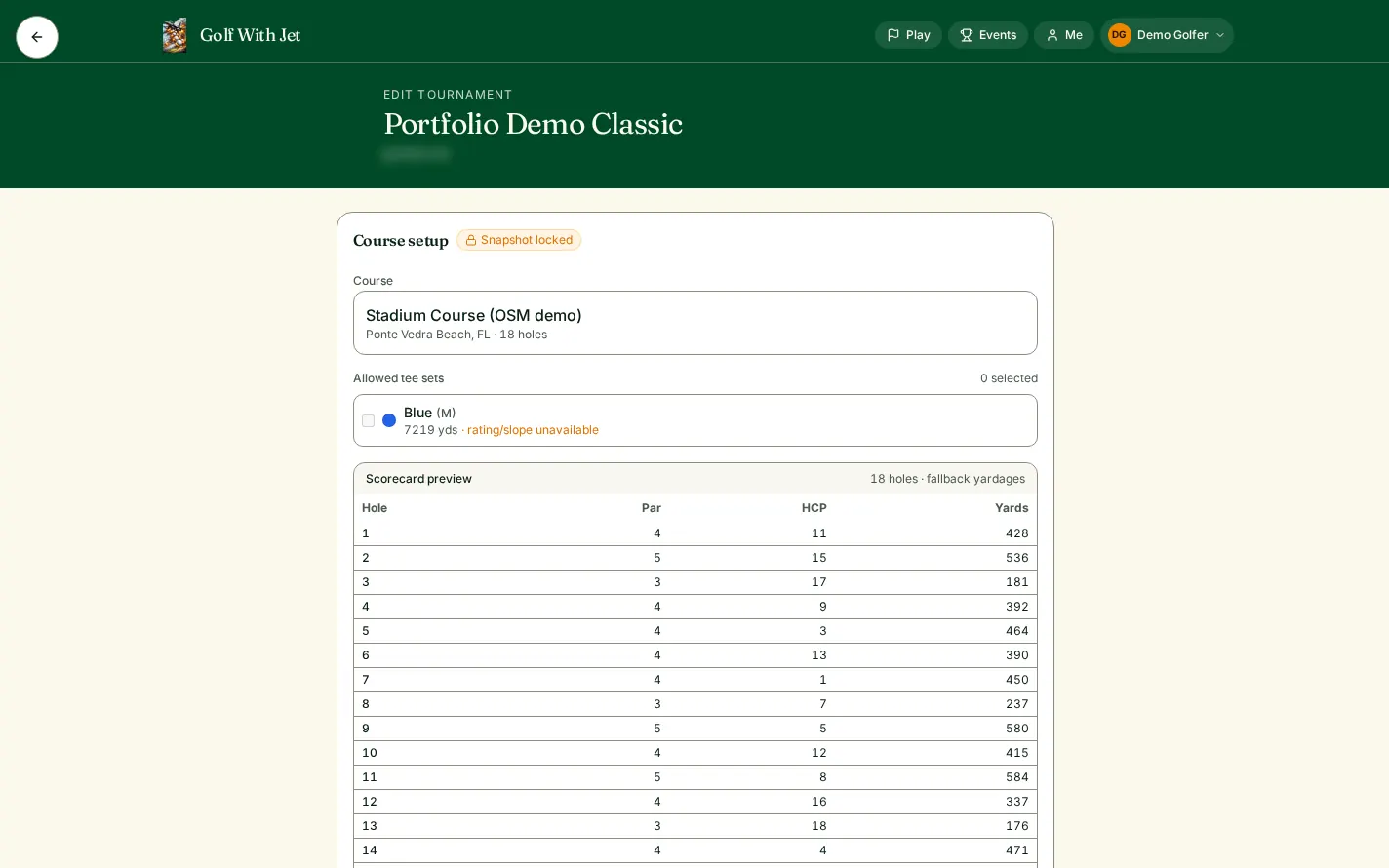The image size is (1389, 868).
Task: Click the Golf With Jet logo image
Action: click(175, 35)
